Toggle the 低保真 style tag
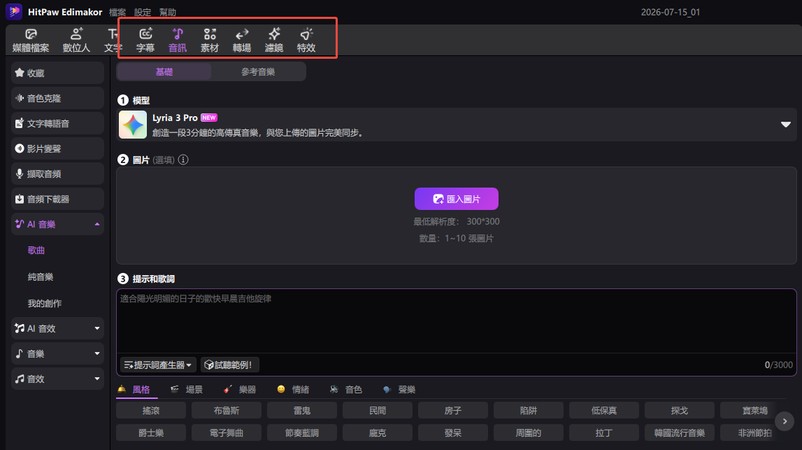The image size is (802, 450). (604, 410)
